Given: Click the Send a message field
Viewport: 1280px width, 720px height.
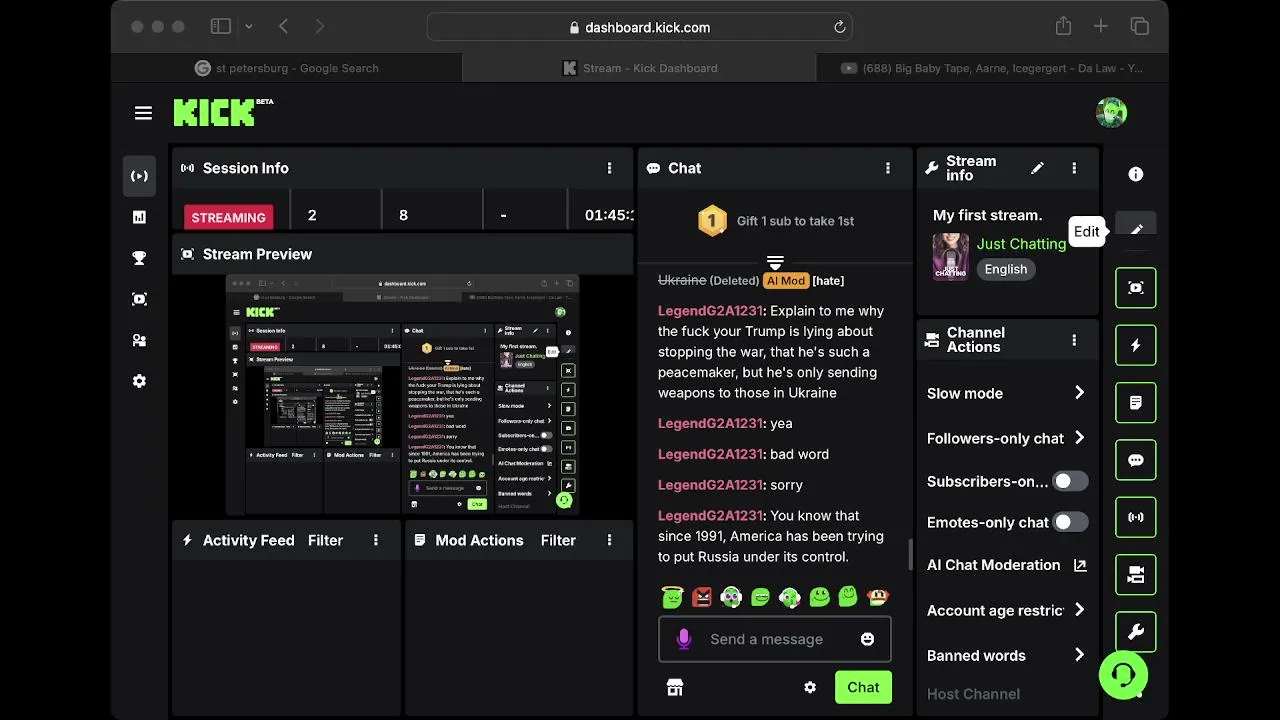Looking at the screenshot, I should point(774,639).
